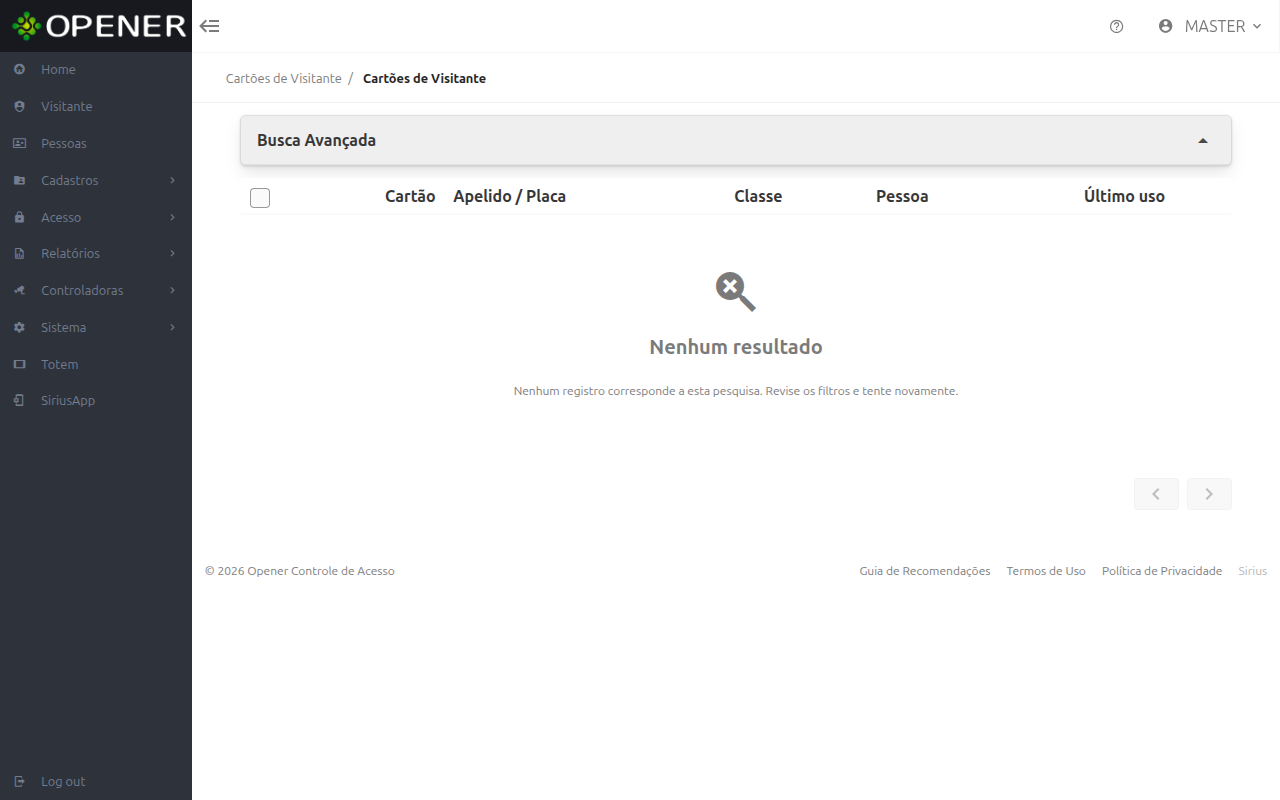Expand the Acesso submenu chevron
The image size is (1280, 800).
(x=173, y=217)
